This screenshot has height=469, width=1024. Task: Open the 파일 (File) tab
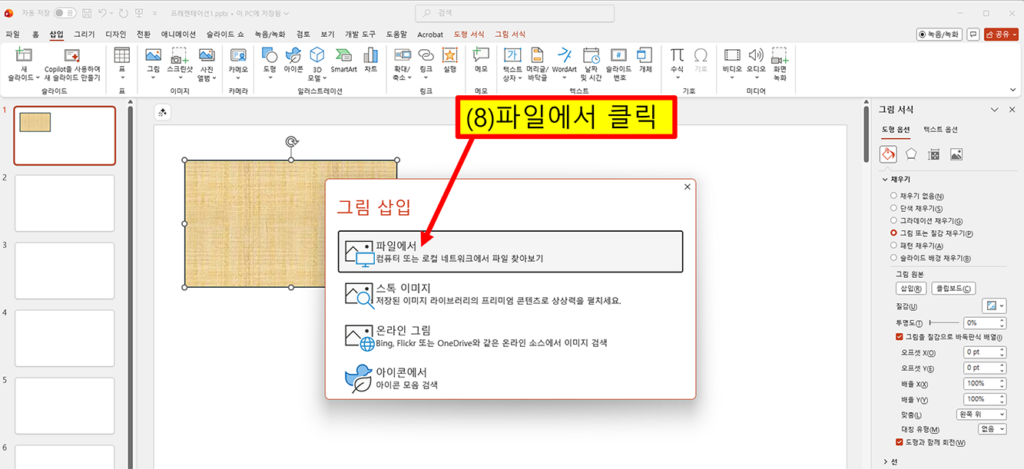pyautogui.click(x=12, y=34)
